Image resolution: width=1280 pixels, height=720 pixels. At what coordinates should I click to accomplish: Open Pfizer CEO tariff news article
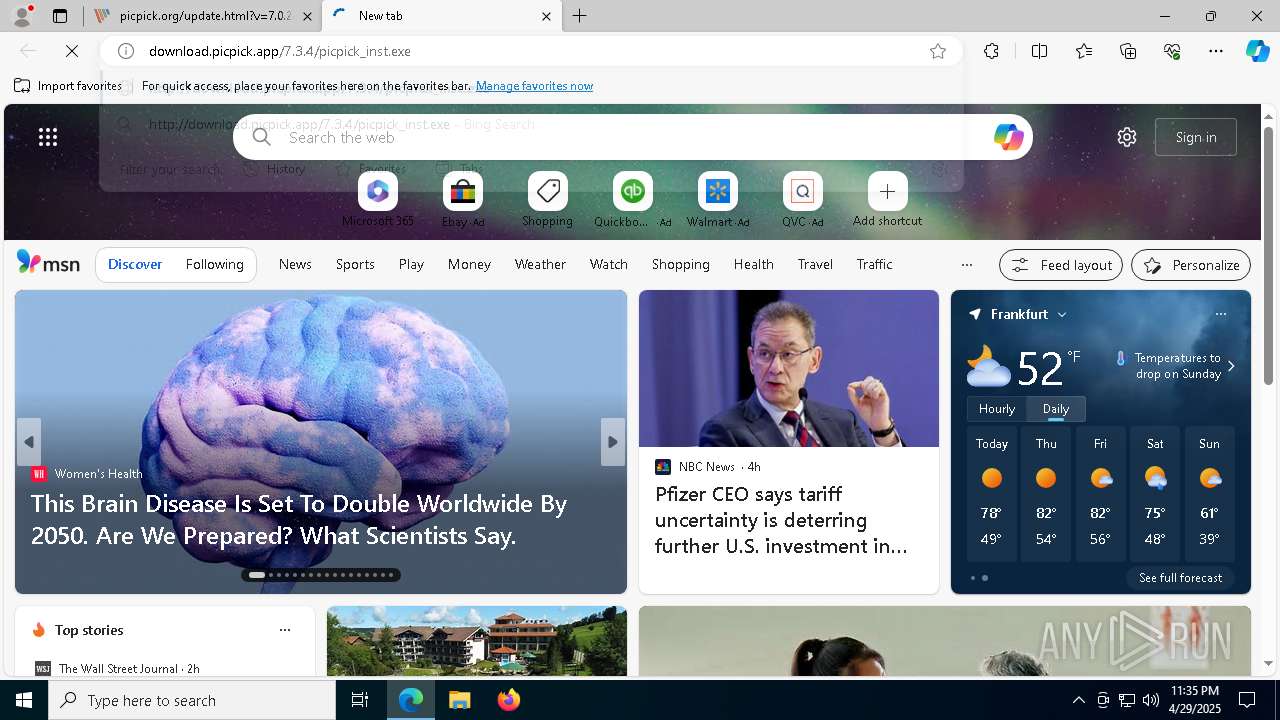point(781,520)
